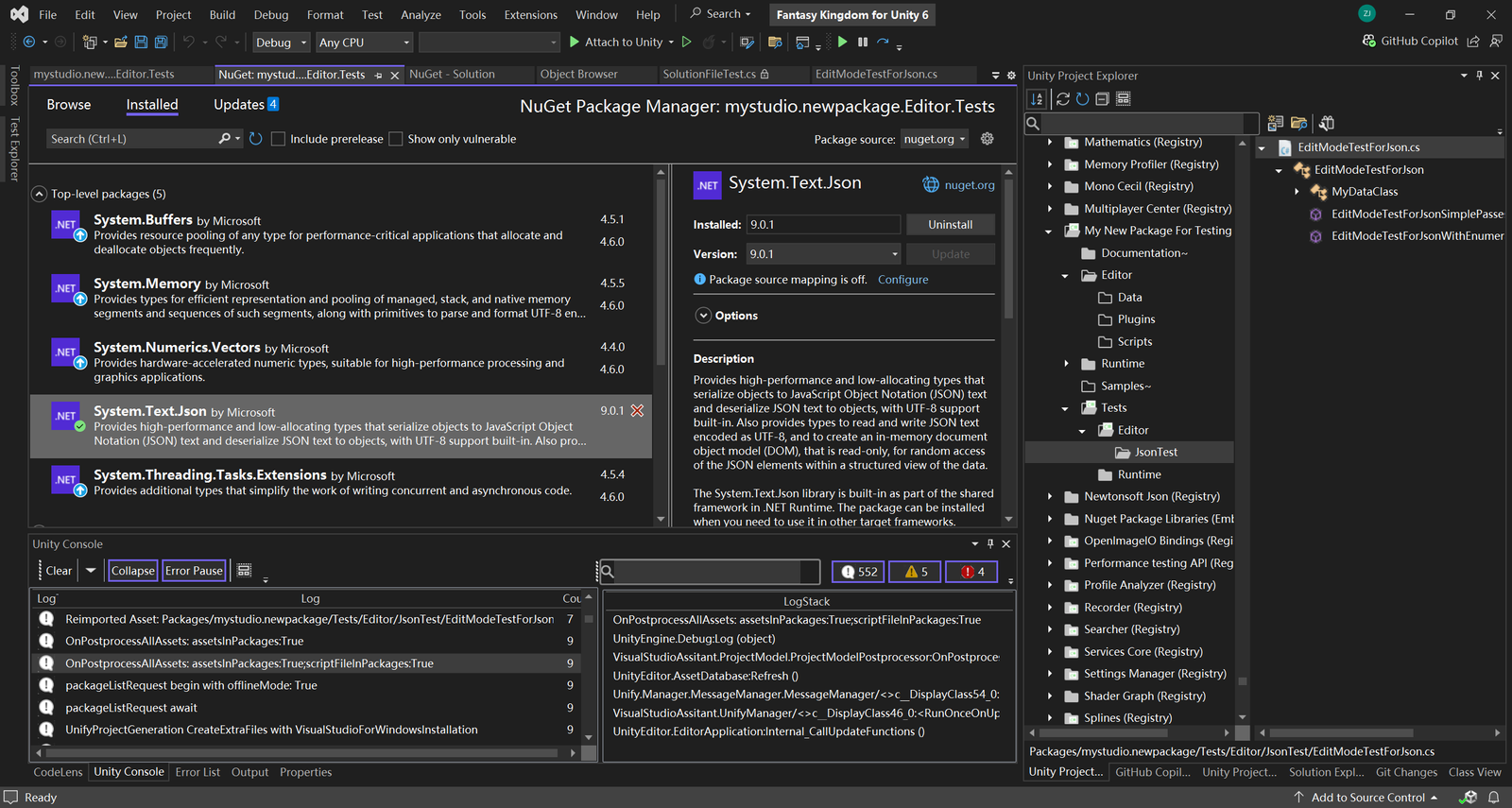Remove System.Text.Json with the red X icon
1512x808 pixels.
click(x=637, y=411)
